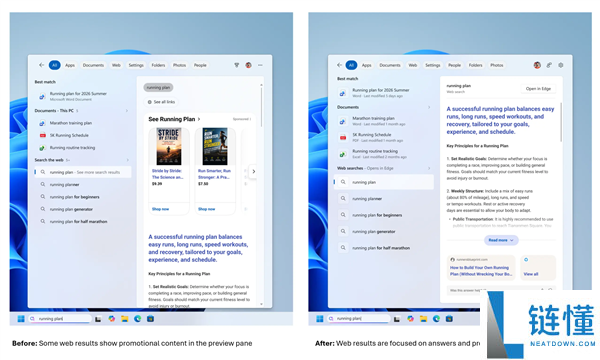
Task: Open Microsoft Edge in the Before taskbar
Action: tap(138, 319)
